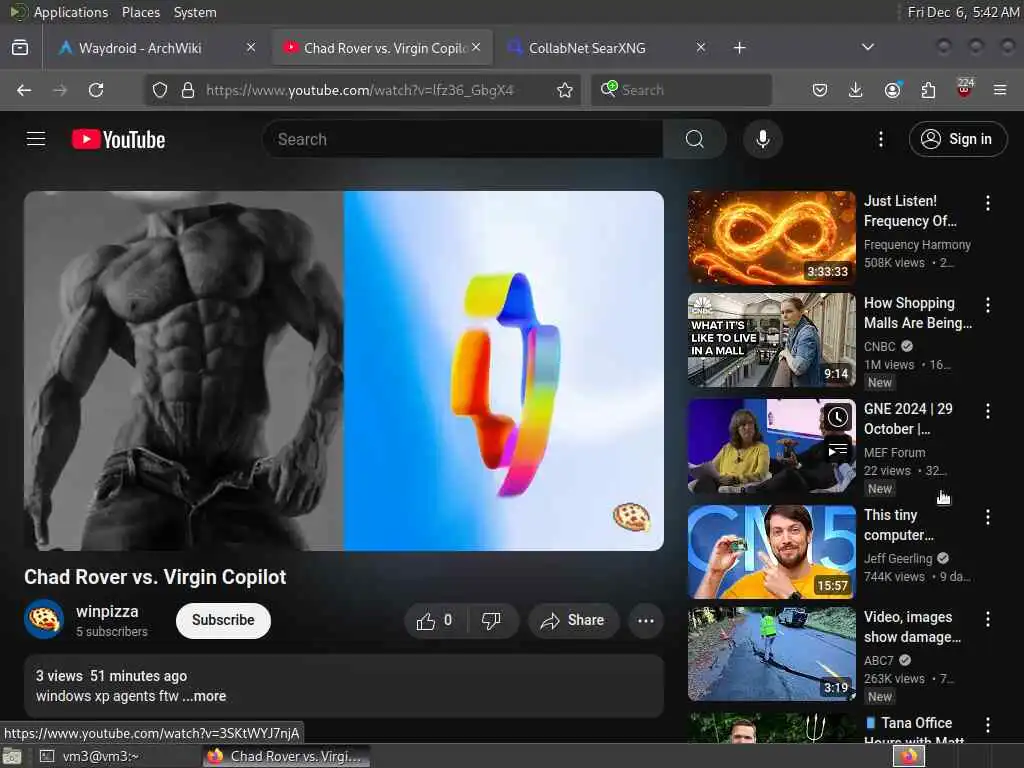Open Firefox View icon left of tabs
1024x768 pixels.
[x=20, y=48]
